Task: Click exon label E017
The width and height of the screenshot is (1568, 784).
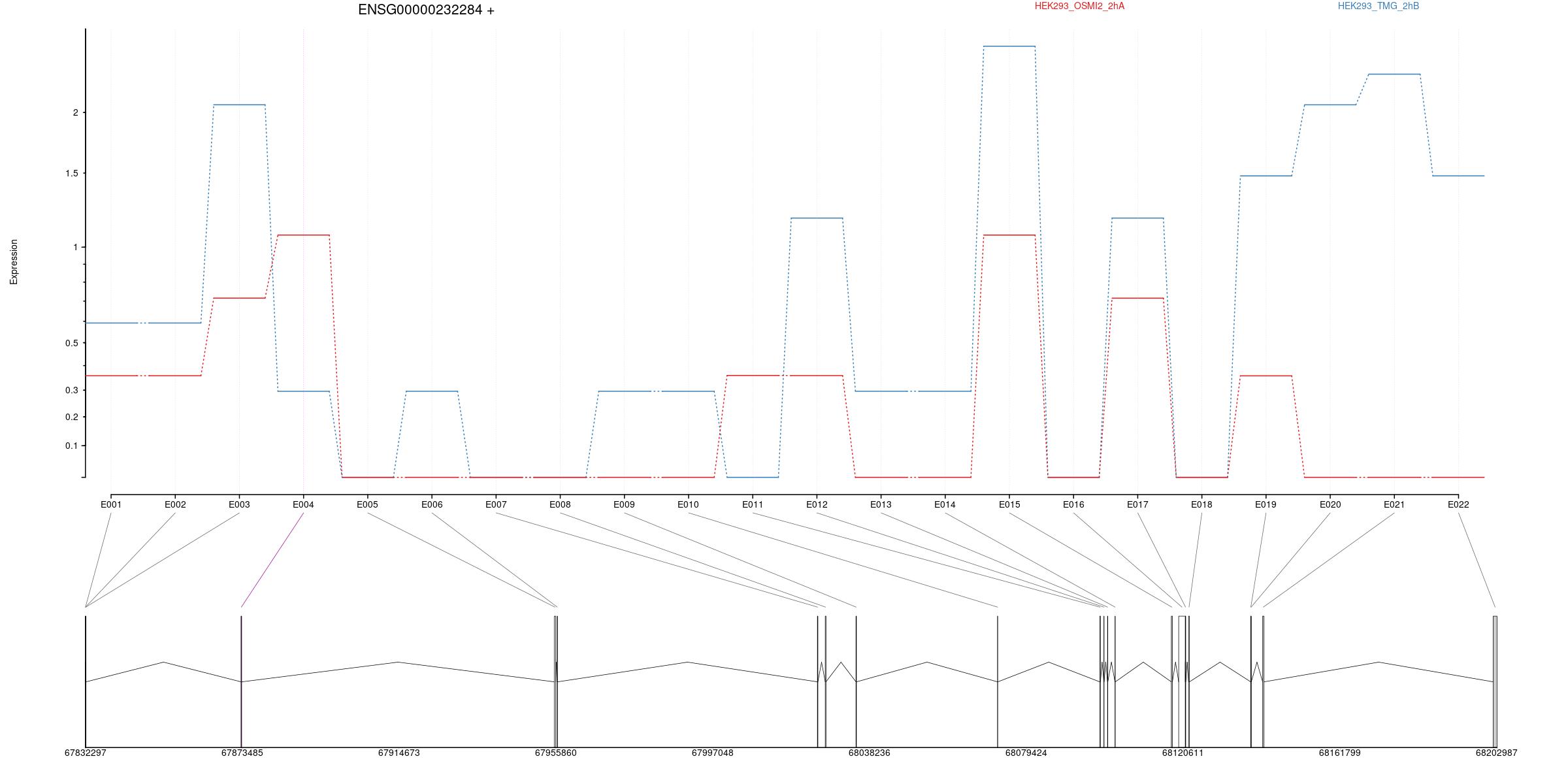Action: pyautogui.click(x=1137, y=504)
